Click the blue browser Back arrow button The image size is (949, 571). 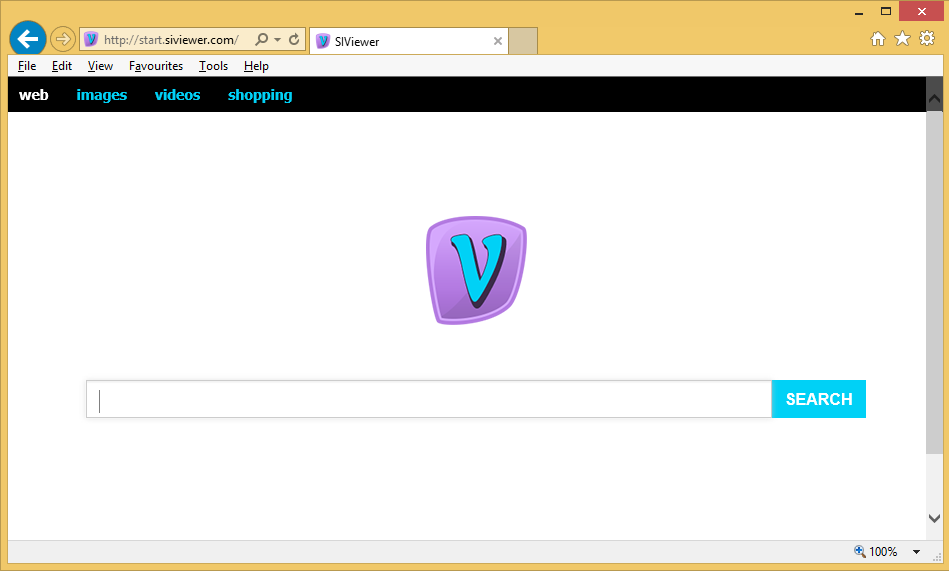click(28, 39)
